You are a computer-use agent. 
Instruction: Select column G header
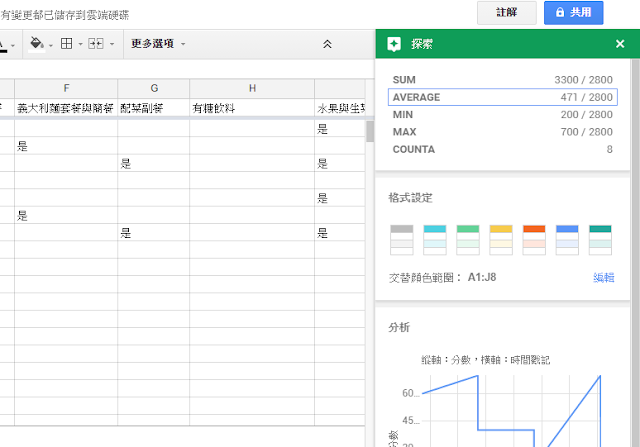click(x=154, y=88)
